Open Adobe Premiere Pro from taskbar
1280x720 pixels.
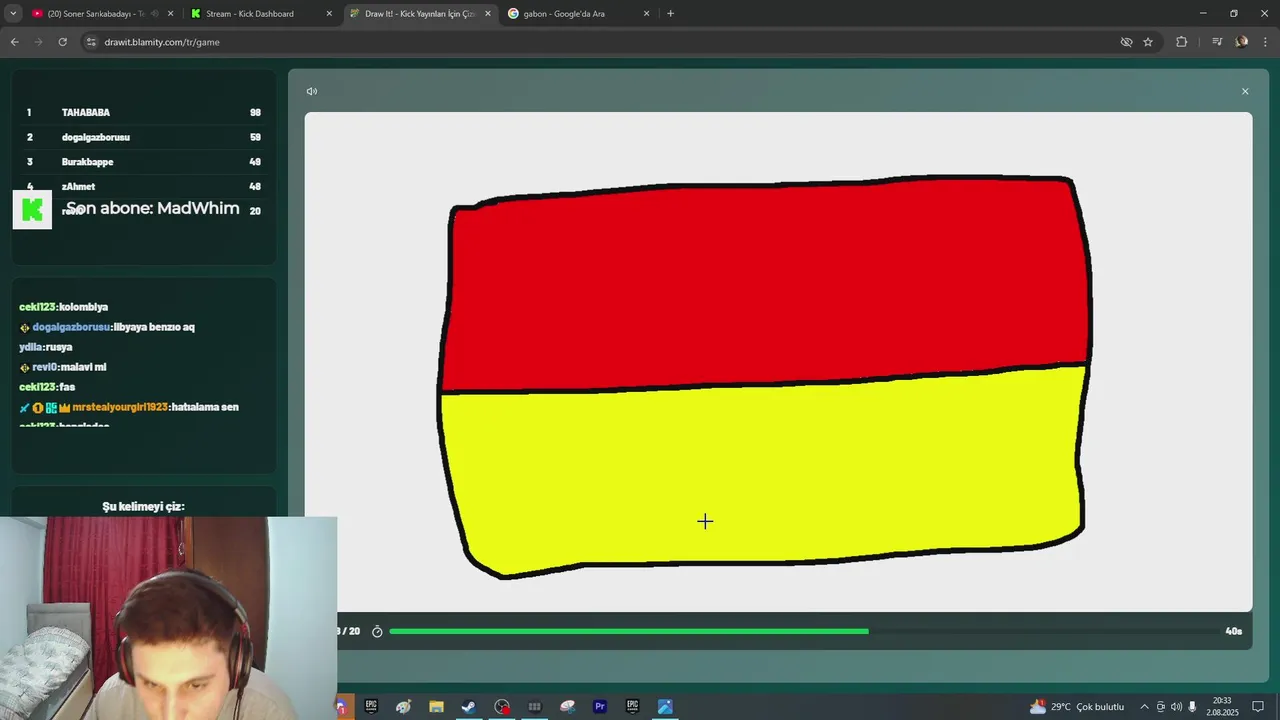(600, 706)
